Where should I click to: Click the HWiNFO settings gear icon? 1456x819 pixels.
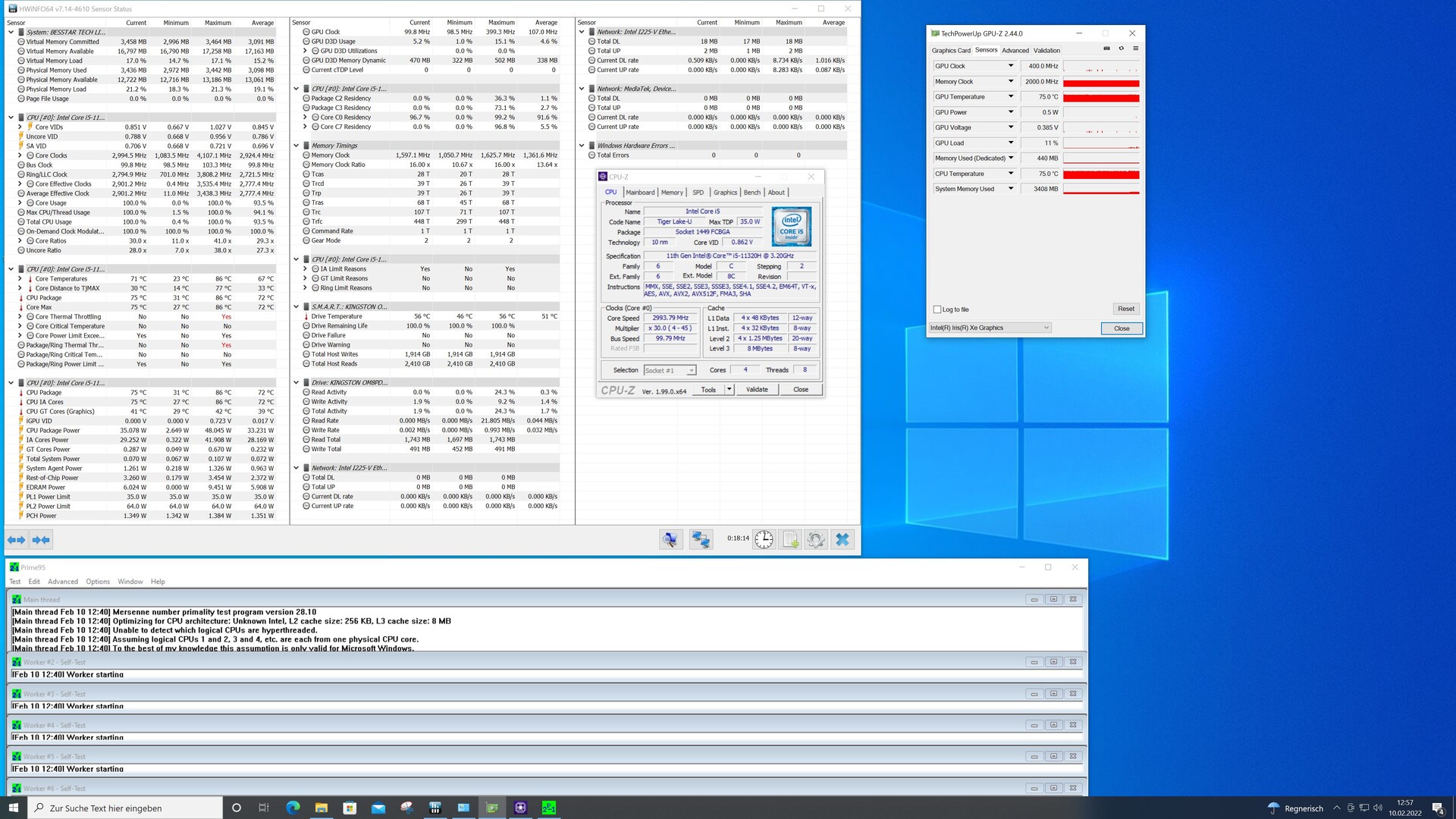[816, 539]
